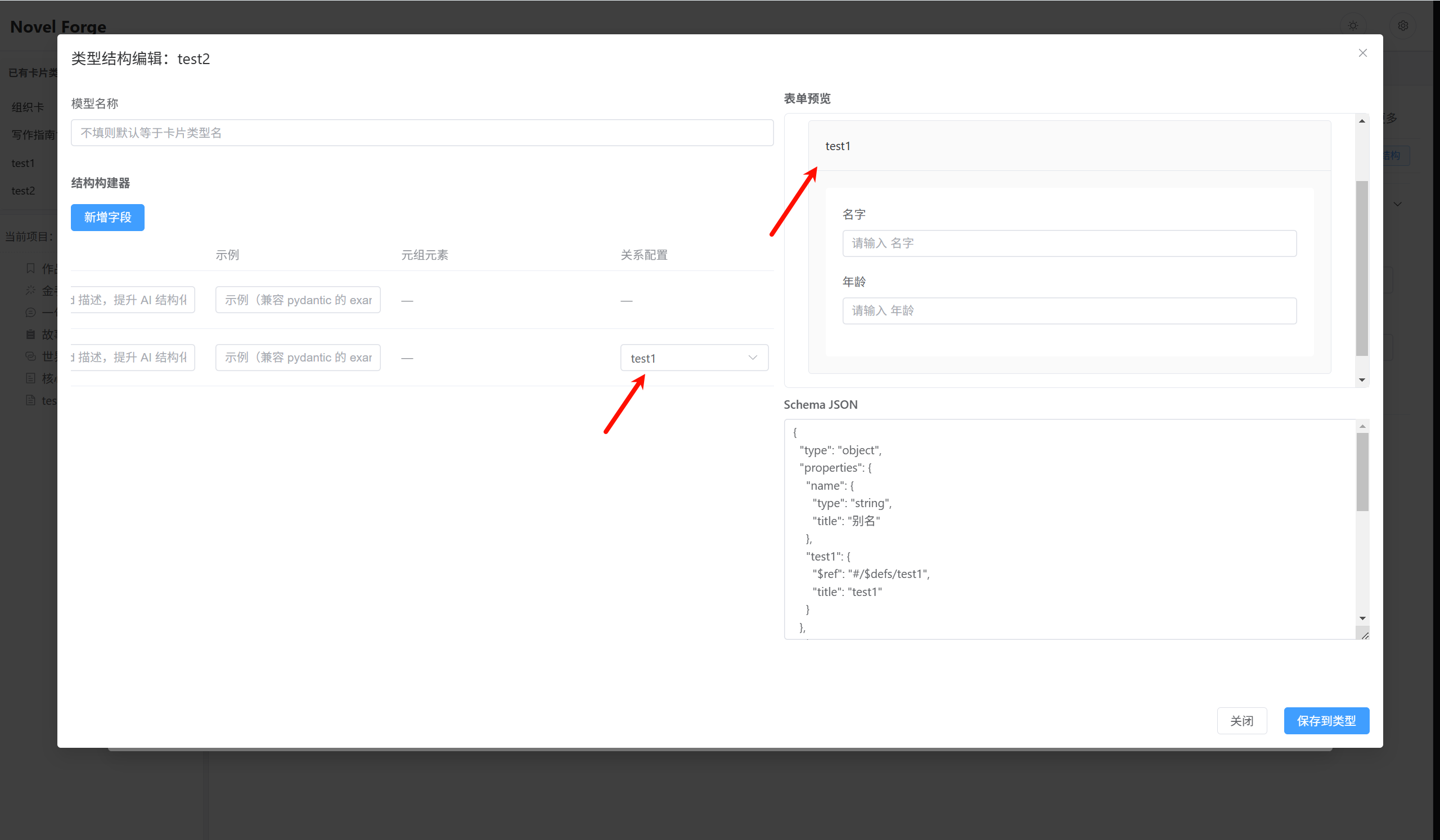The image size is (1440, 840).
Task: Focus the 名字 preview input
Action: point(1069,244)
